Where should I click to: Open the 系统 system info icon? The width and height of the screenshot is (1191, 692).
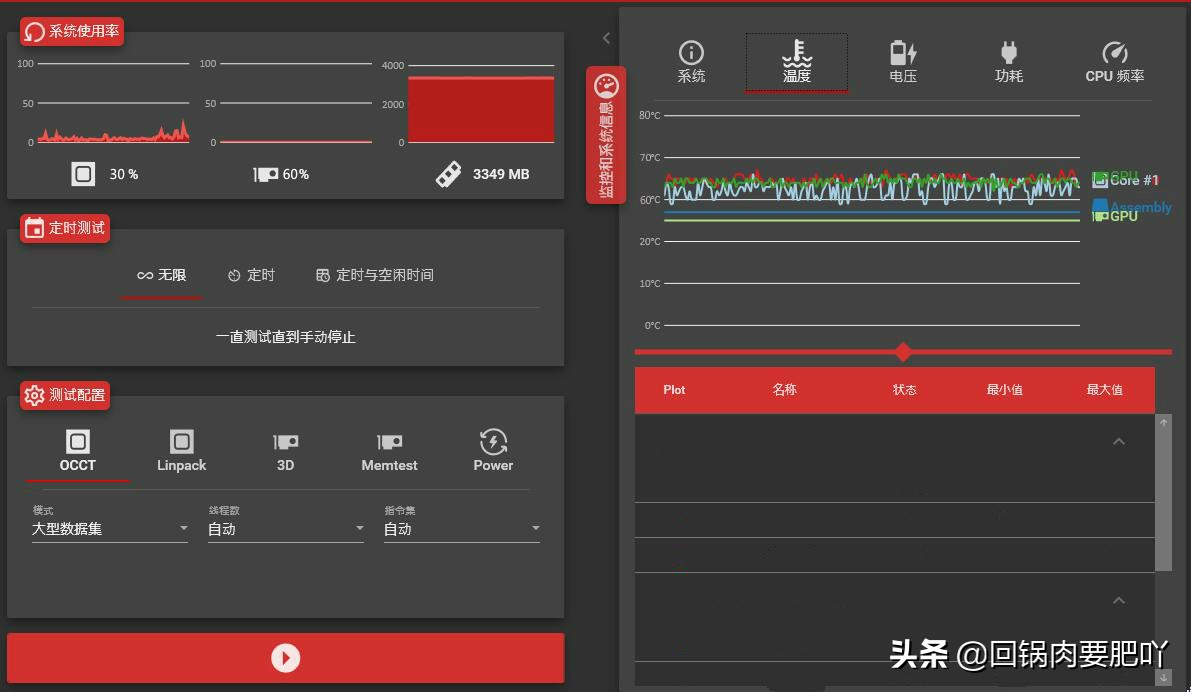(691, 60)
